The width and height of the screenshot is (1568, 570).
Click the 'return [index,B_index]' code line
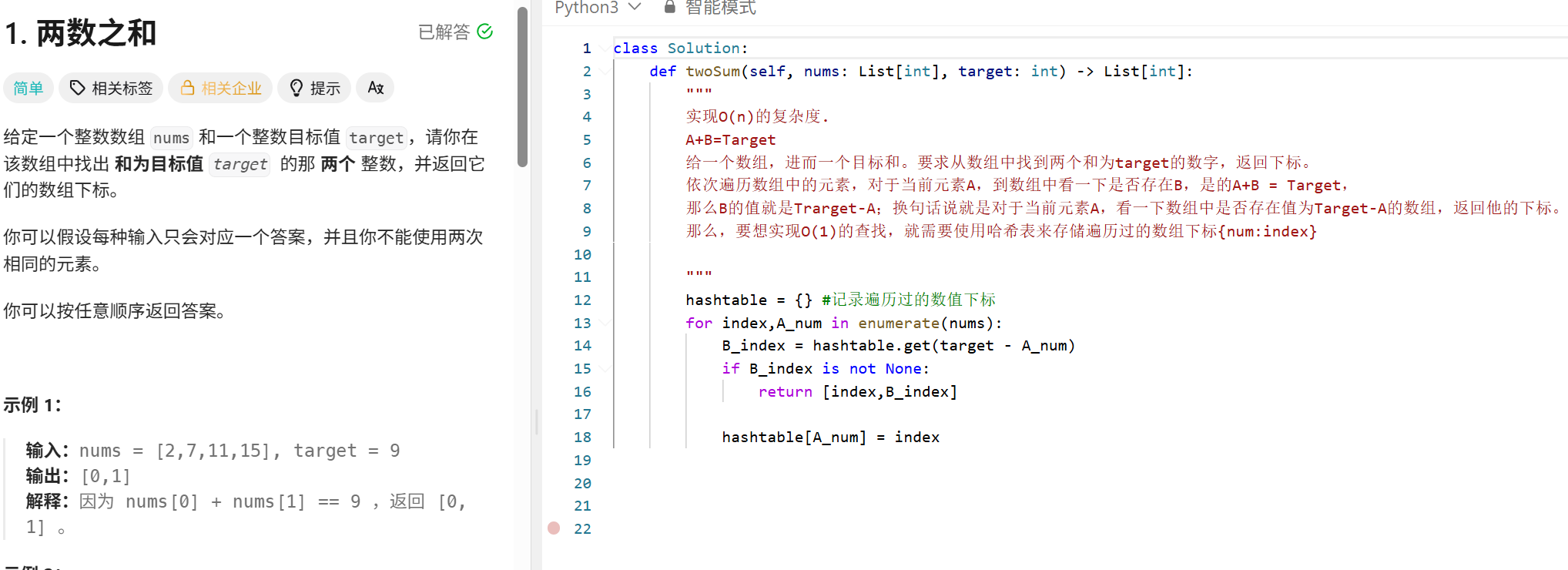tap(857, 392)
